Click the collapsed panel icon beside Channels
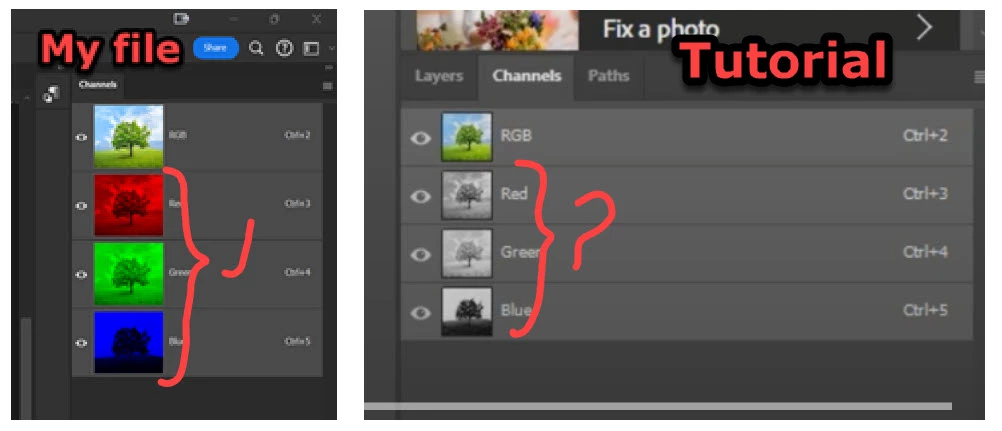This screenshot has width=1002, height=431. pos(51,94)
